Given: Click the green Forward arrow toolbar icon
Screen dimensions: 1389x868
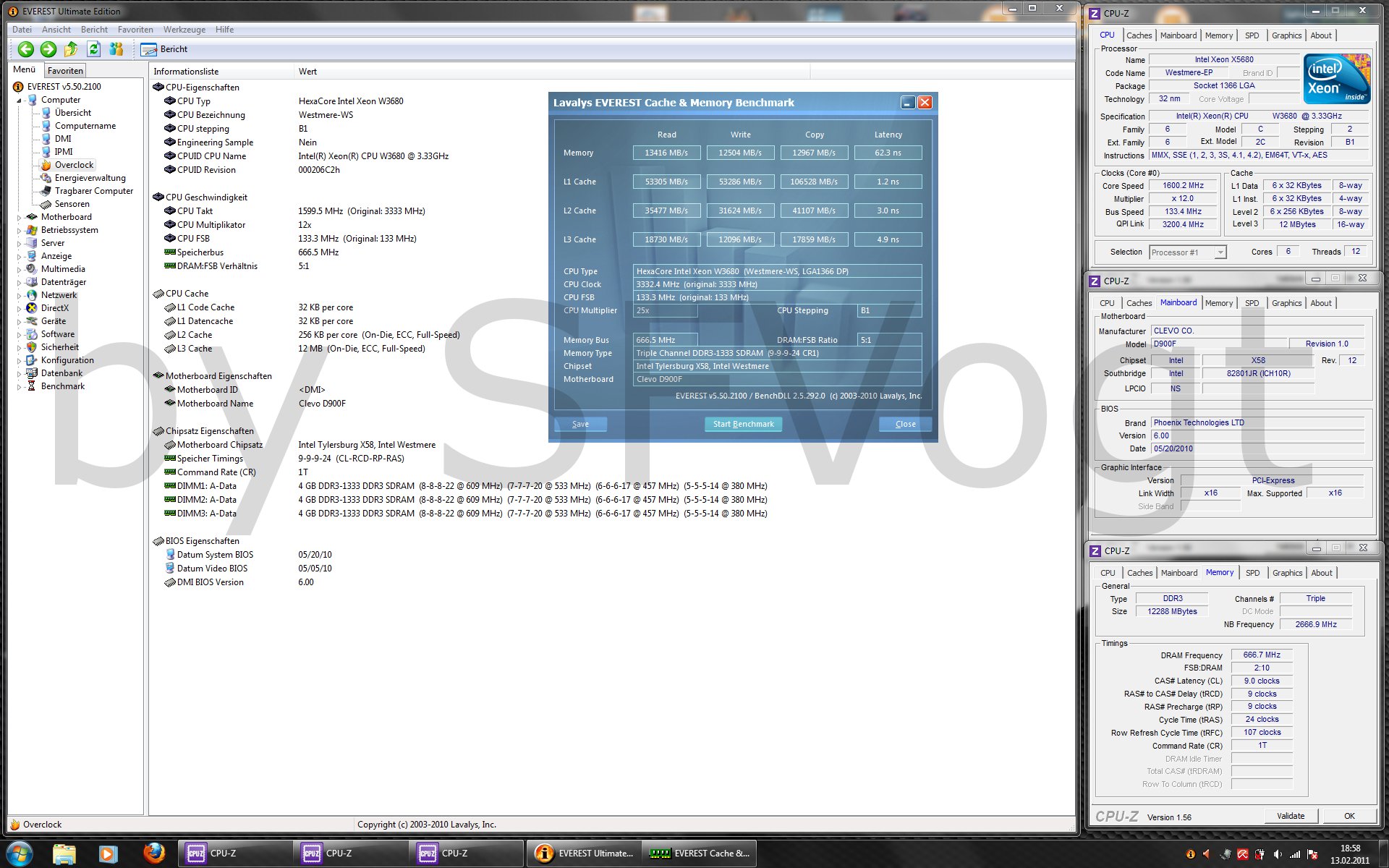Looking at the screenshot, I should 48,49.
